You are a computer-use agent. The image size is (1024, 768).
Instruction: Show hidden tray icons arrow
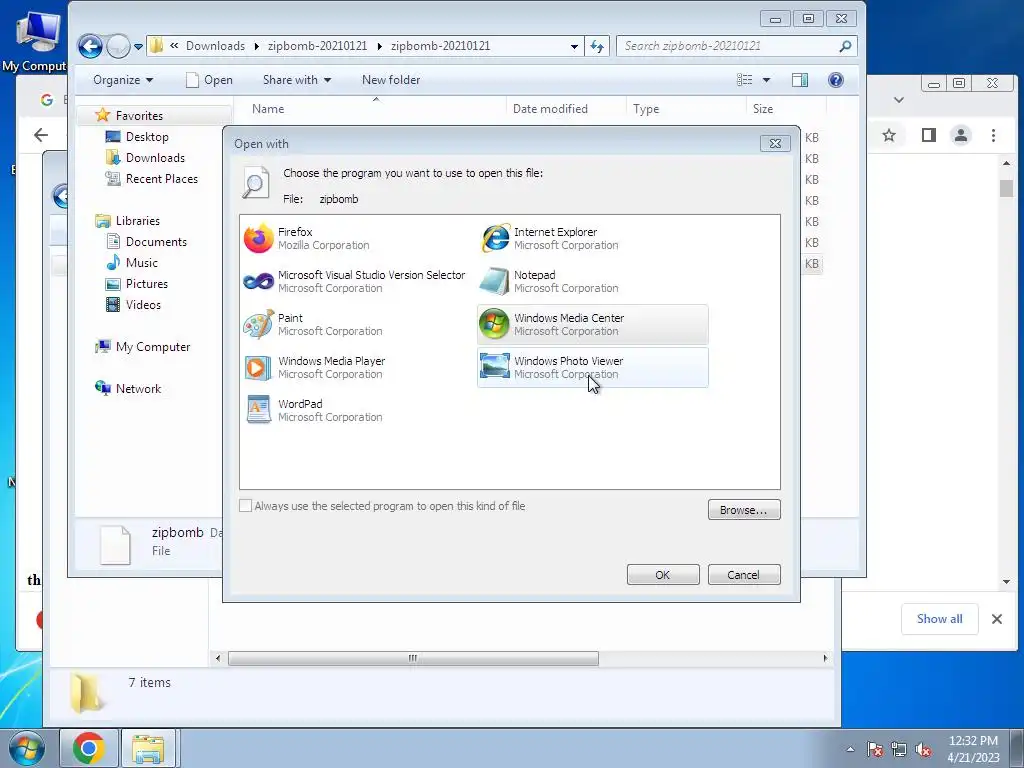(x=850, y=749)
